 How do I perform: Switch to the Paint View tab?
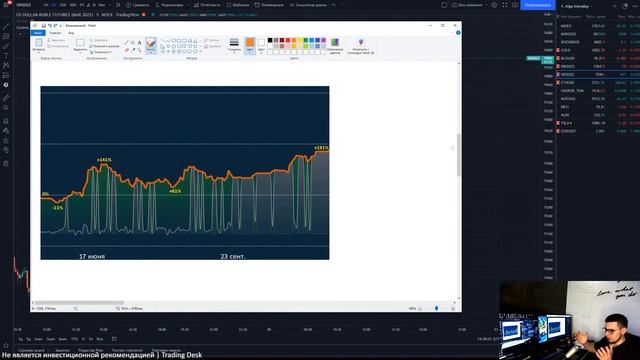71,33
